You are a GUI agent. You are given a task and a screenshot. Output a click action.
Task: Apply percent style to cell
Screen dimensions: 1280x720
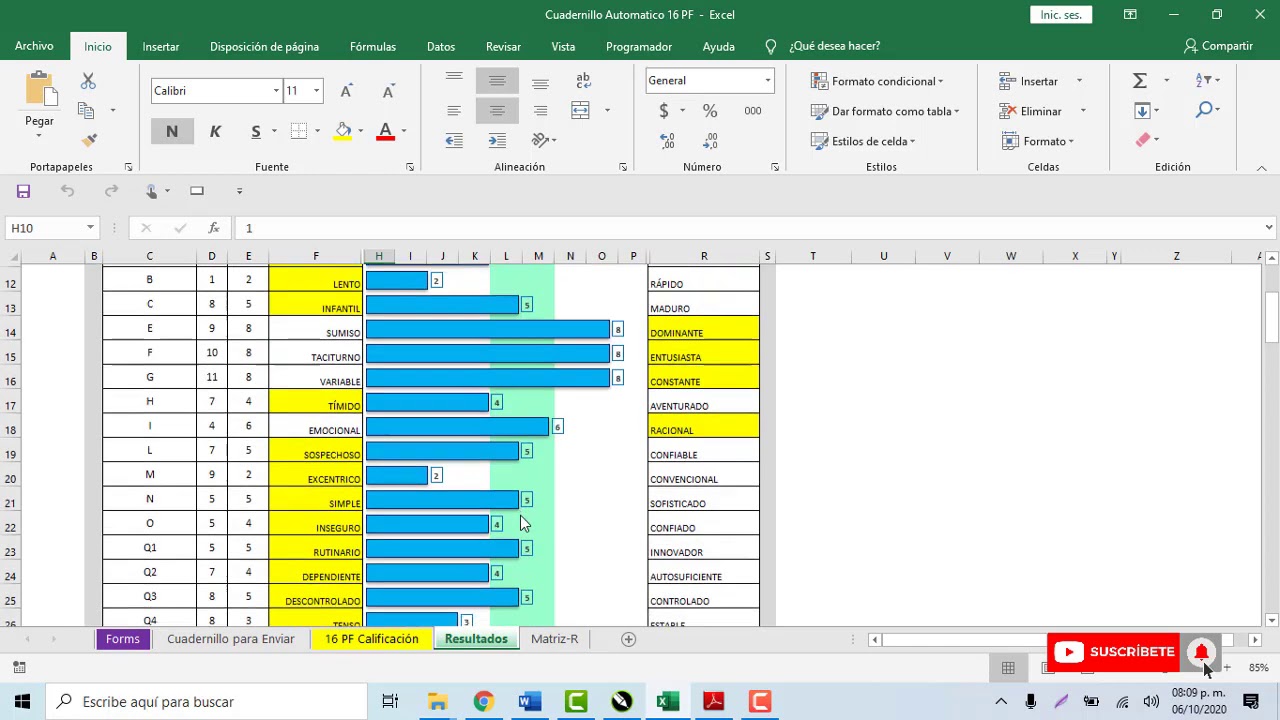[709, 111]
